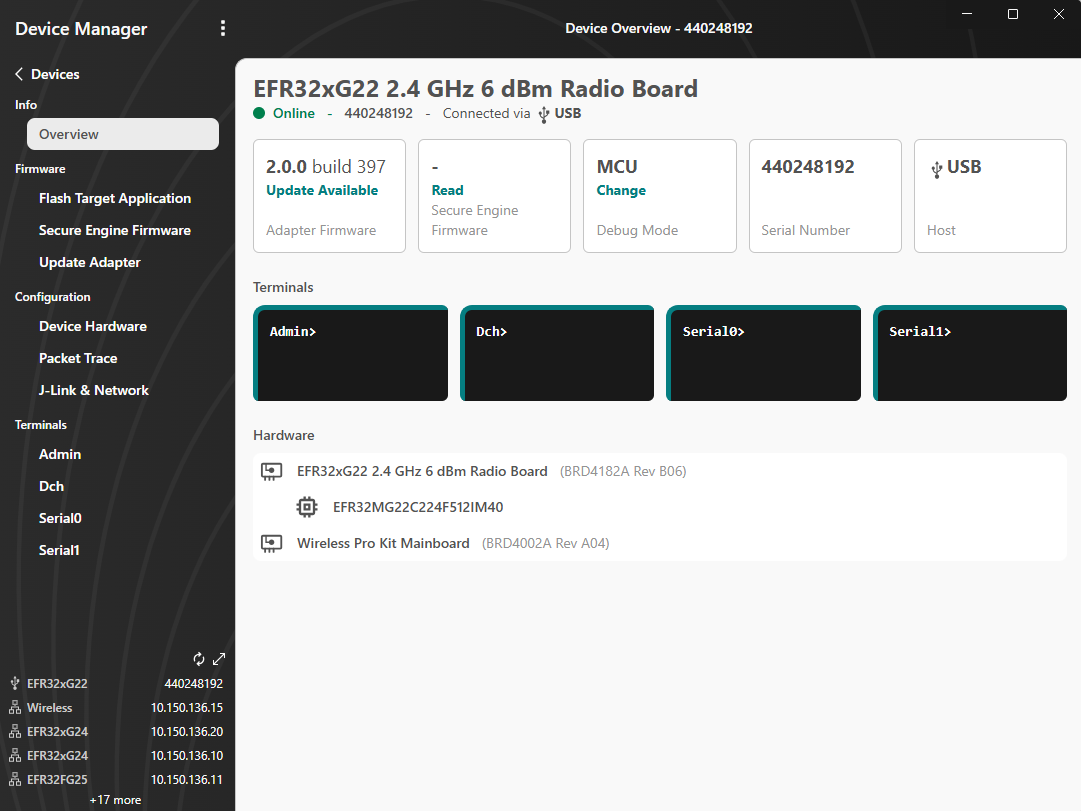Open the Serial1> terminal card

970,353
